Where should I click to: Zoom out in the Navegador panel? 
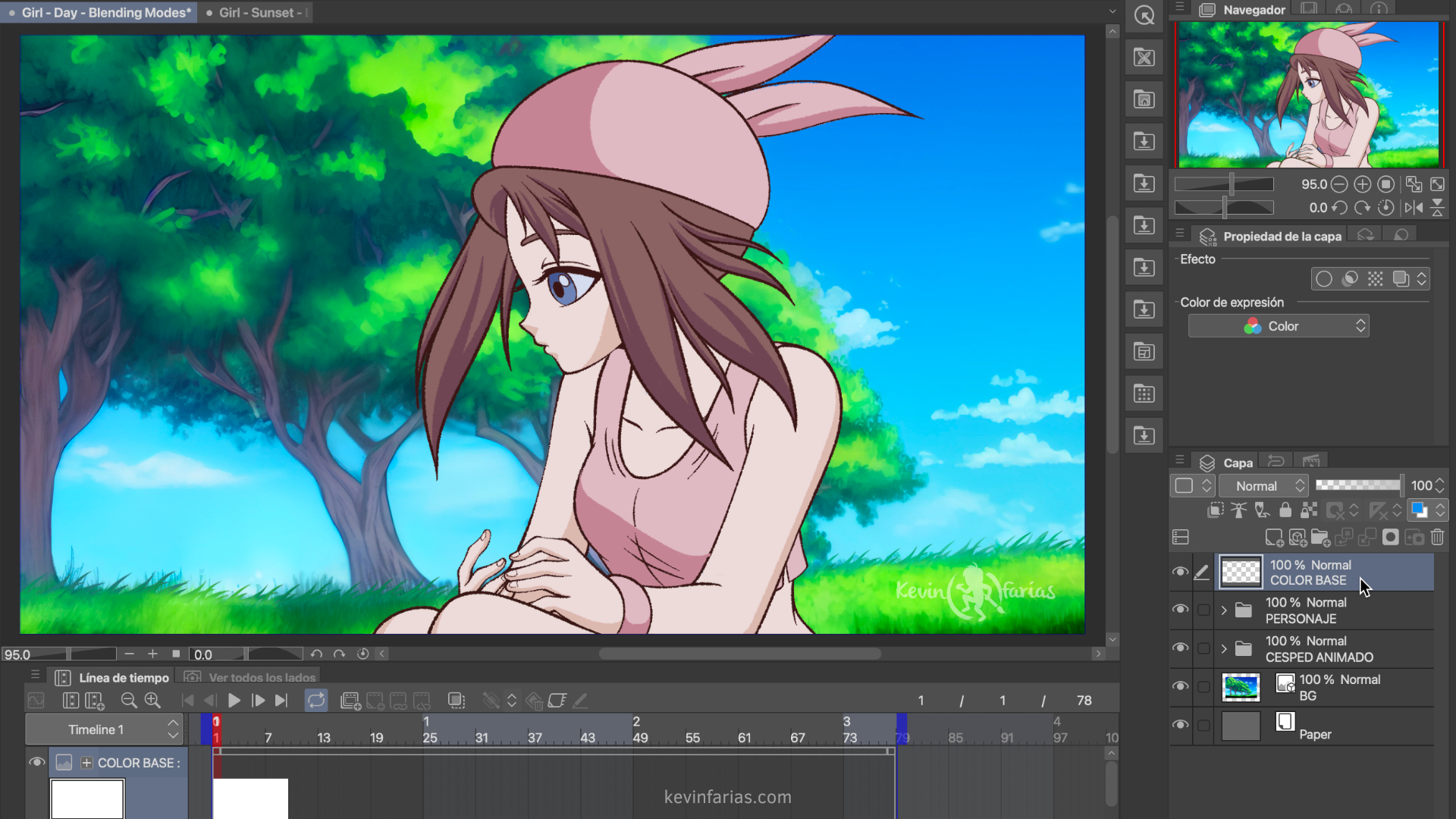click(x=1339, y=184)
